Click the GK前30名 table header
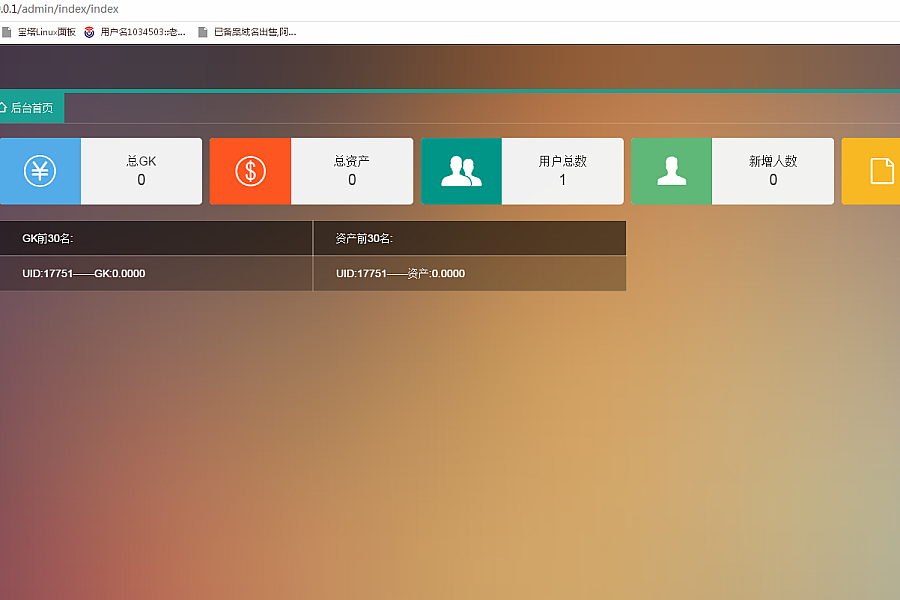The image size is (900, 600). click(48, 238)
